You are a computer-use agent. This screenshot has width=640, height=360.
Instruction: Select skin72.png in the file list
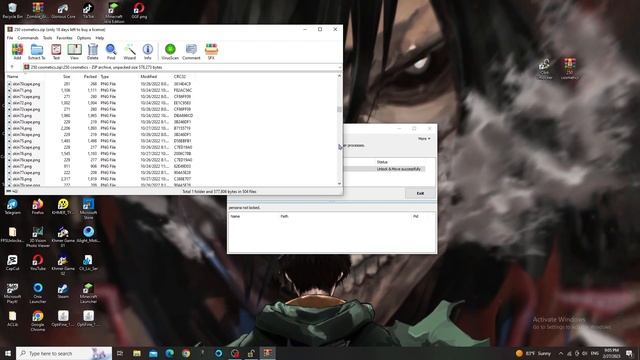coord(22,103)
